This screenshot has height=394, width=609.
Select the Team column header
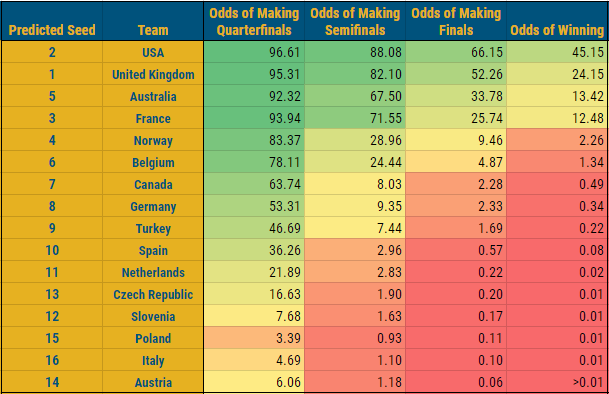[153, 21]
